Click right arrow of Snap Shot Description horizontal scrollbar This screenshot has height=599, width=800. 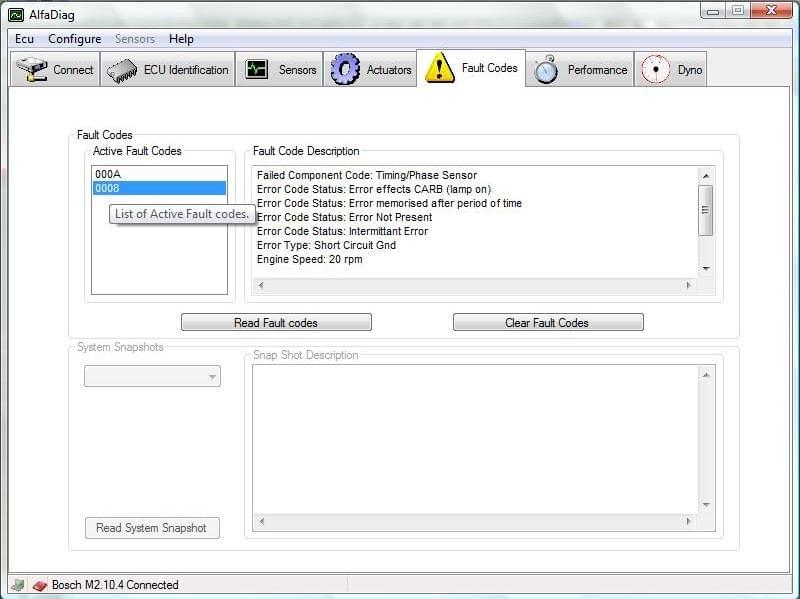pos(688,521)
